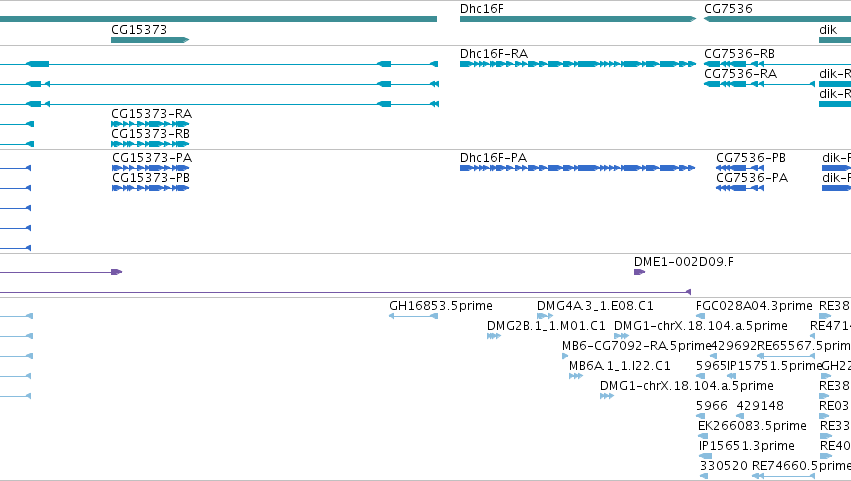The image size is (851, 481).
Task: Click the CG15373-RB transcript label
Action: coord(150,134)
